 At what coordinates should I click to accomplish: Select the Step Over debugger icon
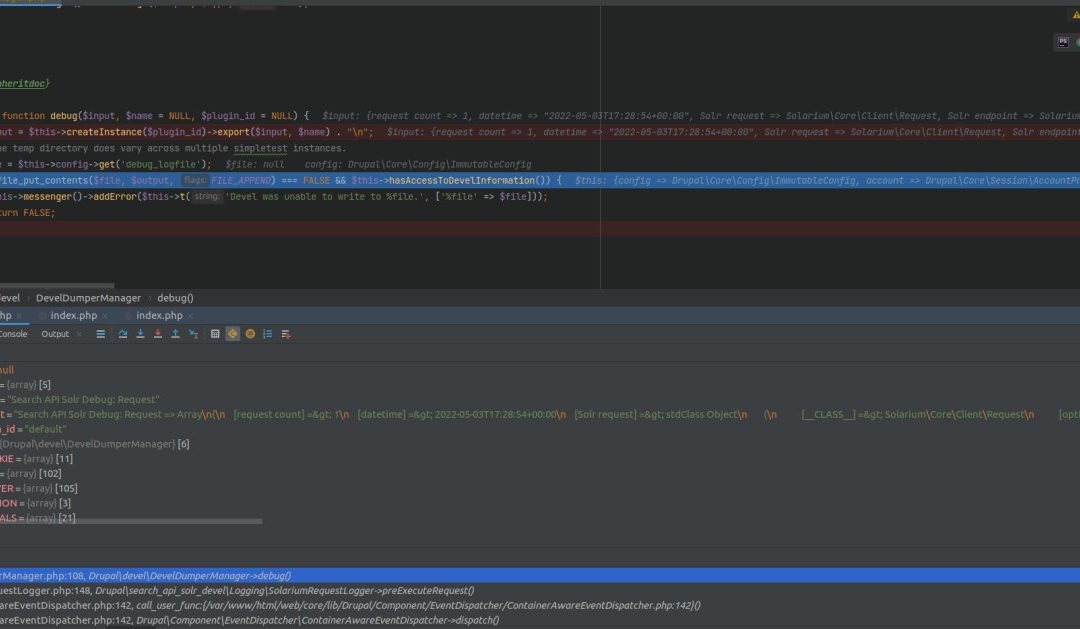pyautogui.click(x=124, y=334)
